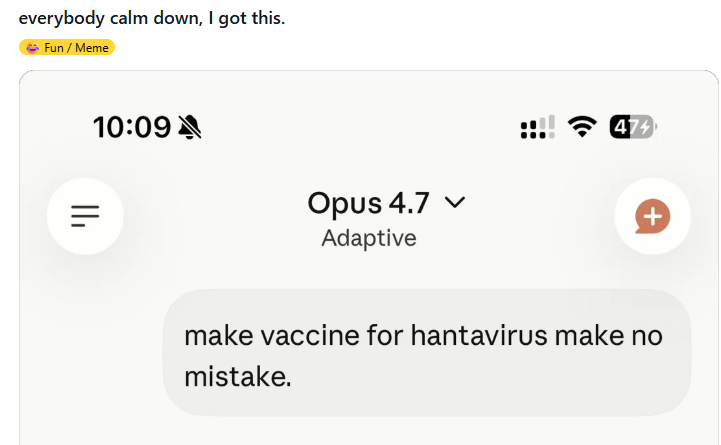Tap the Wi-Fi status icon
This screenshot has width=721, height=445.
click(582, 126)
